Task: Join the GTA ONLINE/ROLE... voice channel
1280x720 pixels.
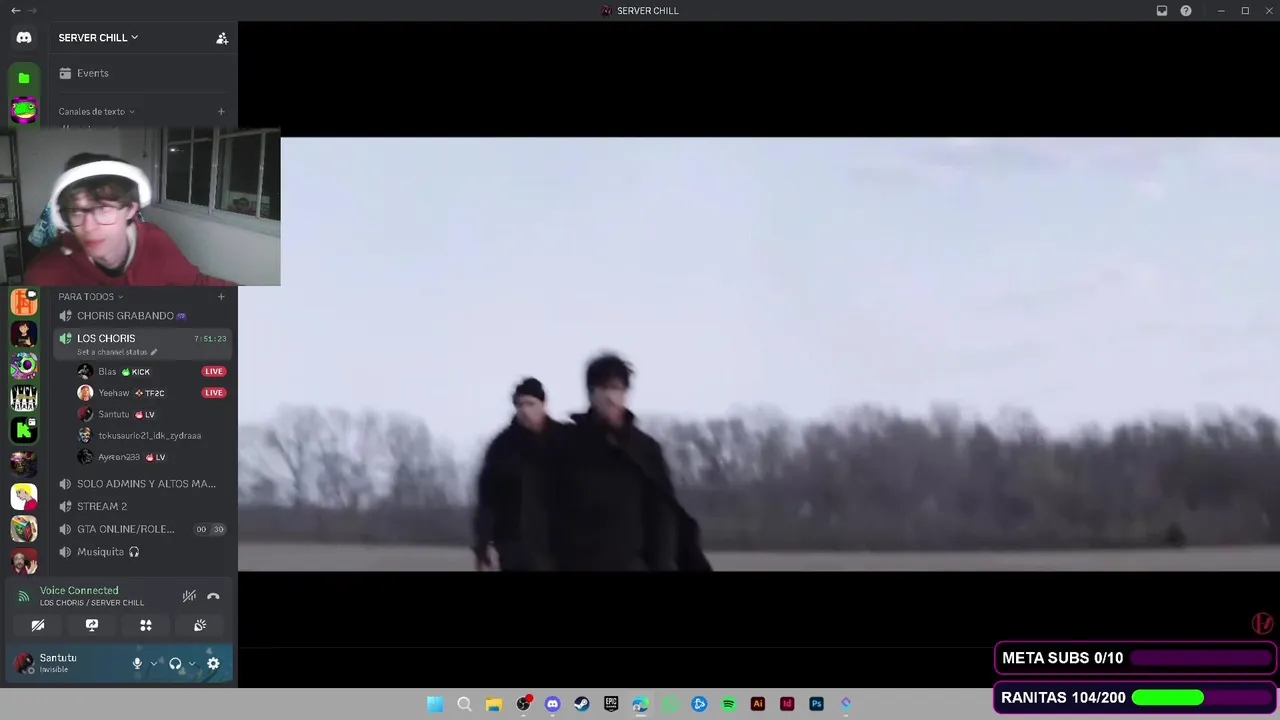Action: [142, 529]
